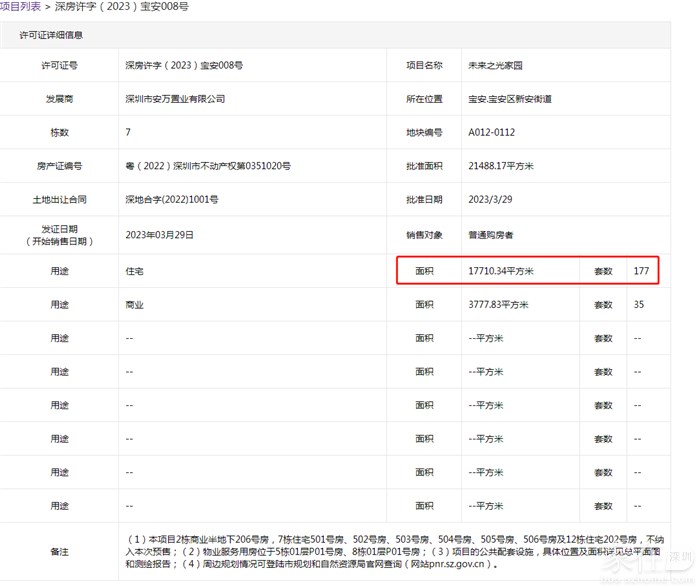Click the plot number A012-0112
The width and height of the screenshot is (700, 587).
(x=491, y=132)
